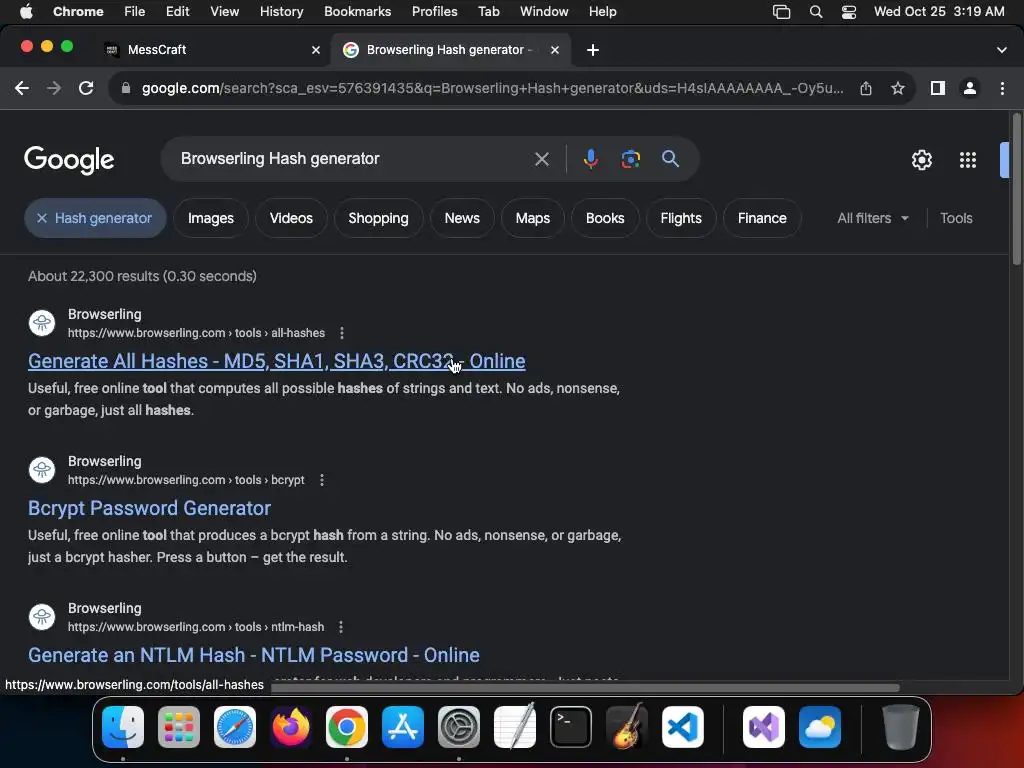Open Google apps grid

(x=968, y=160)
